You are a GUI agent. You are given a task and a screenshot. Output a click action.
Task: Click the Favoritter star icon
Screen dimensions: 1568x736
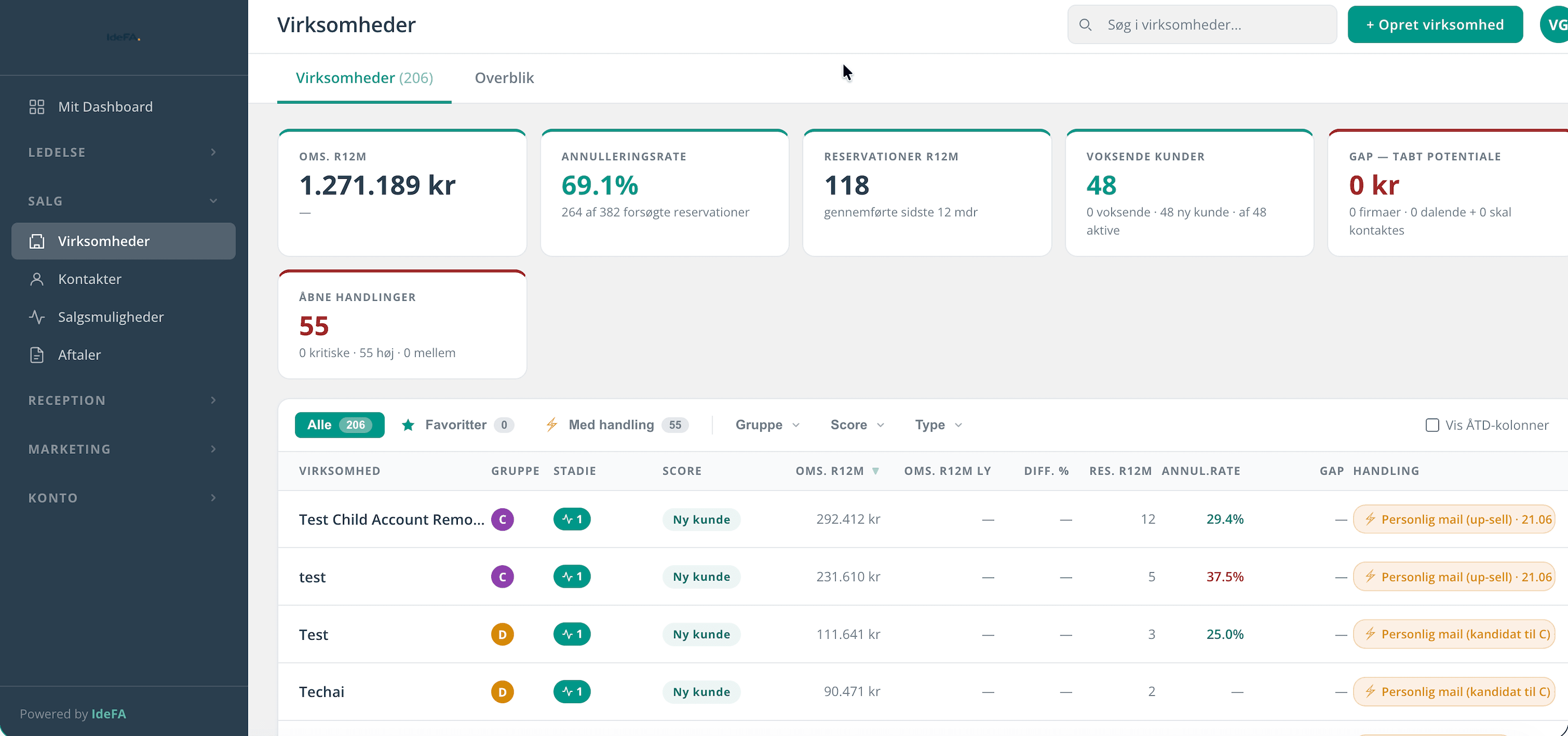click(x=408, y=425)
